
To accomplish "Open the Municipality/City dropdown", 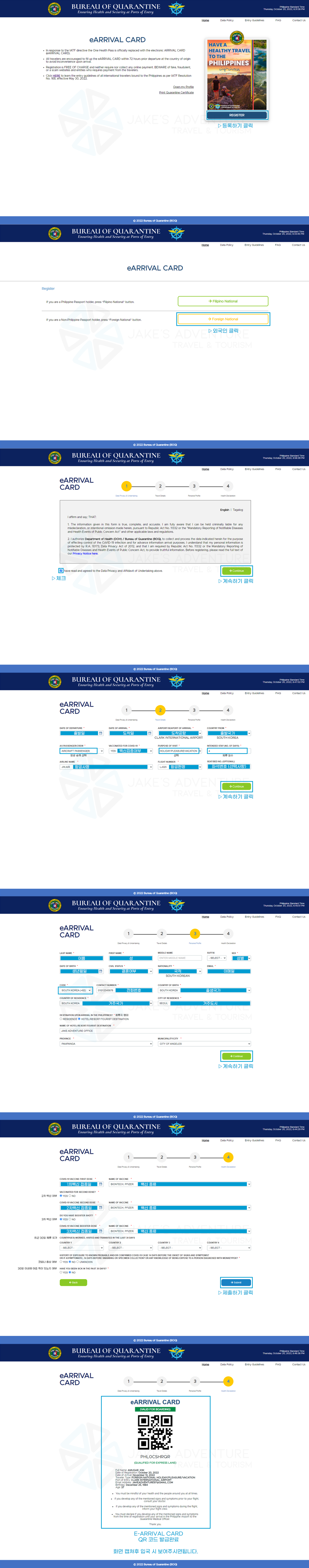I will [204, 1044].
